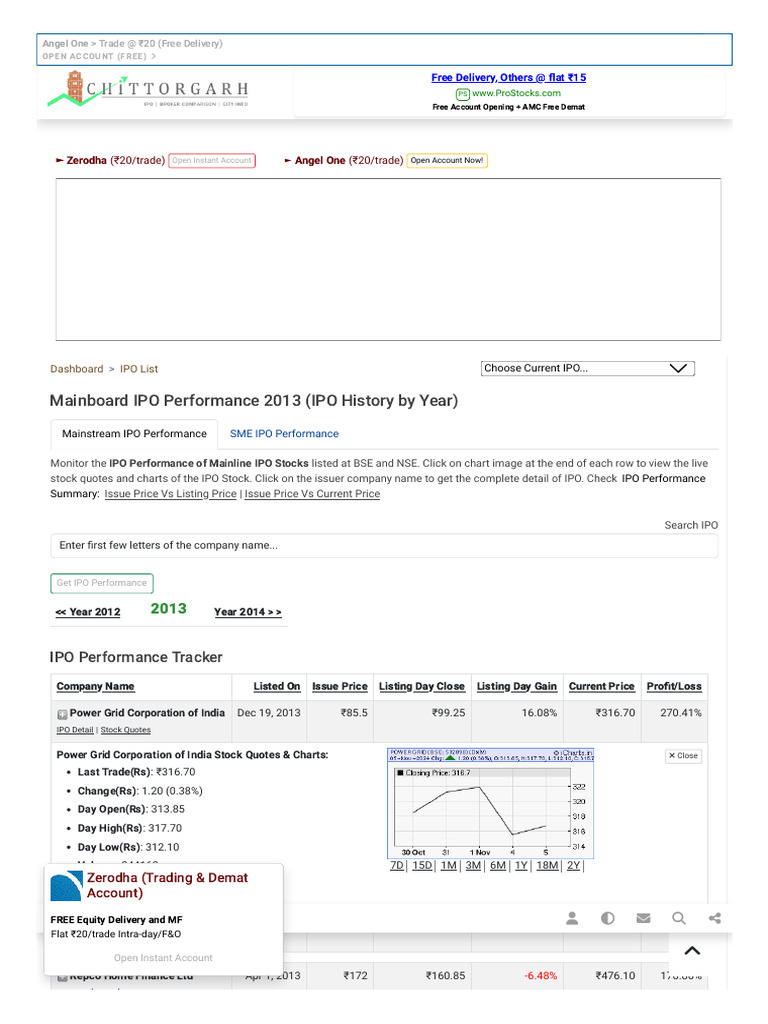
Task: Collapse Power Grid Corporation row expander icon
Action: 62,714
